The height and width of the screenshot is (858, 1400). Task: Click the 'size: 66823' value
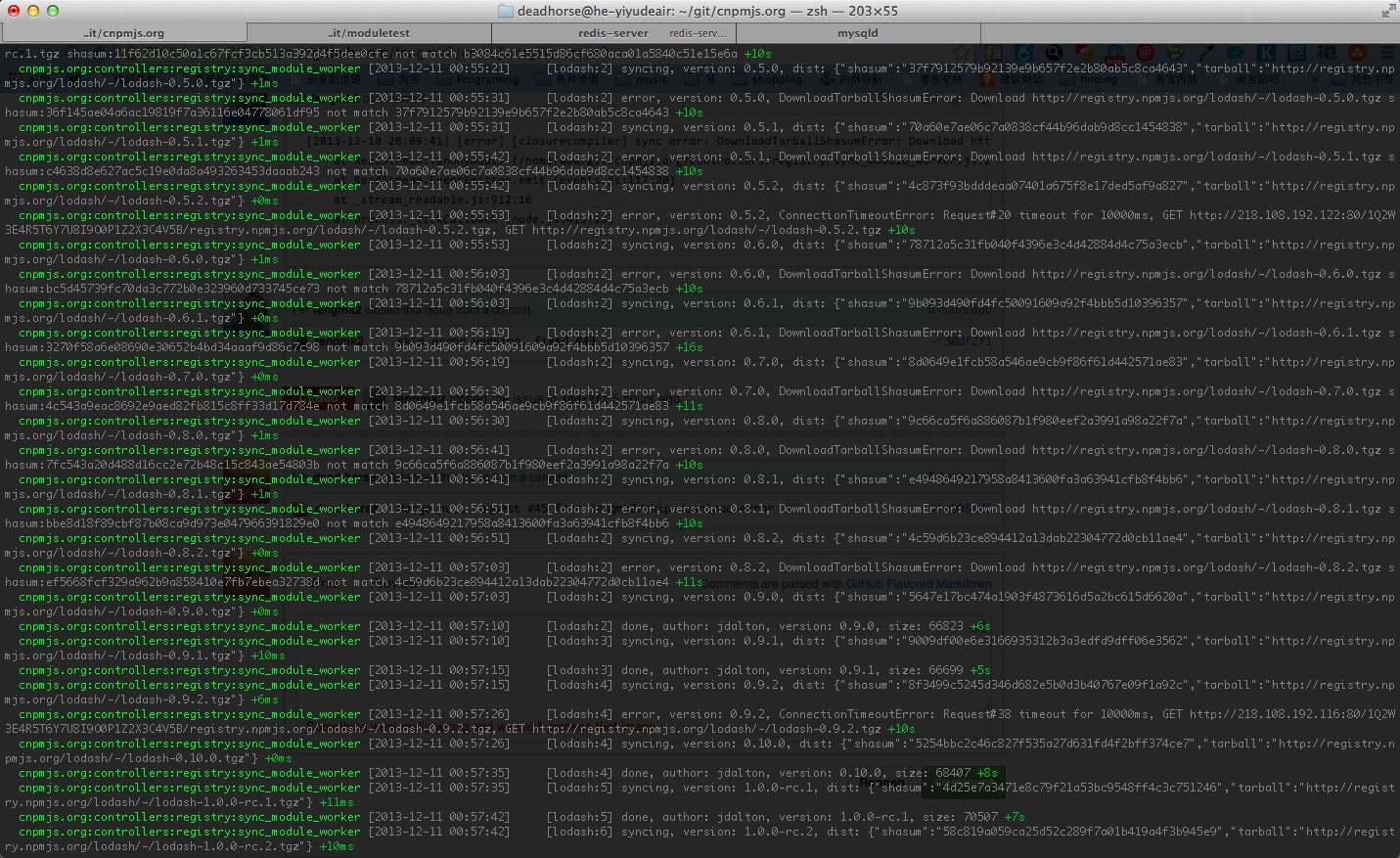926,626
